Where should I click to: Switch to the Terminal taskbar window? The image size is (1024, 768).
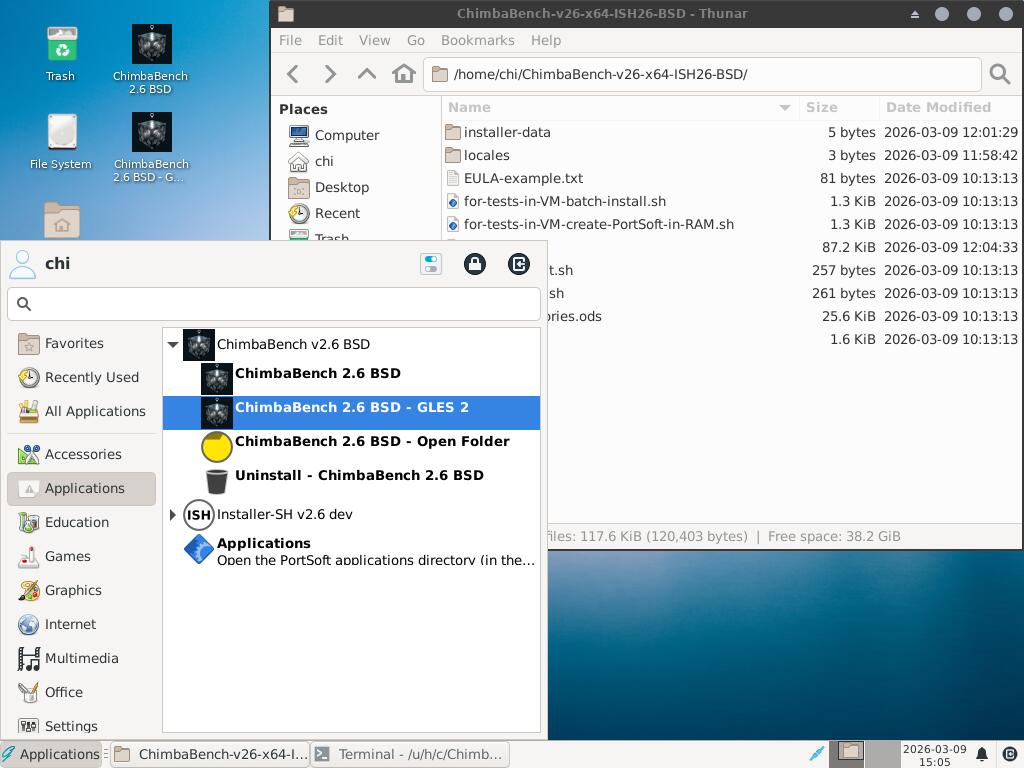tap(410, 754)
